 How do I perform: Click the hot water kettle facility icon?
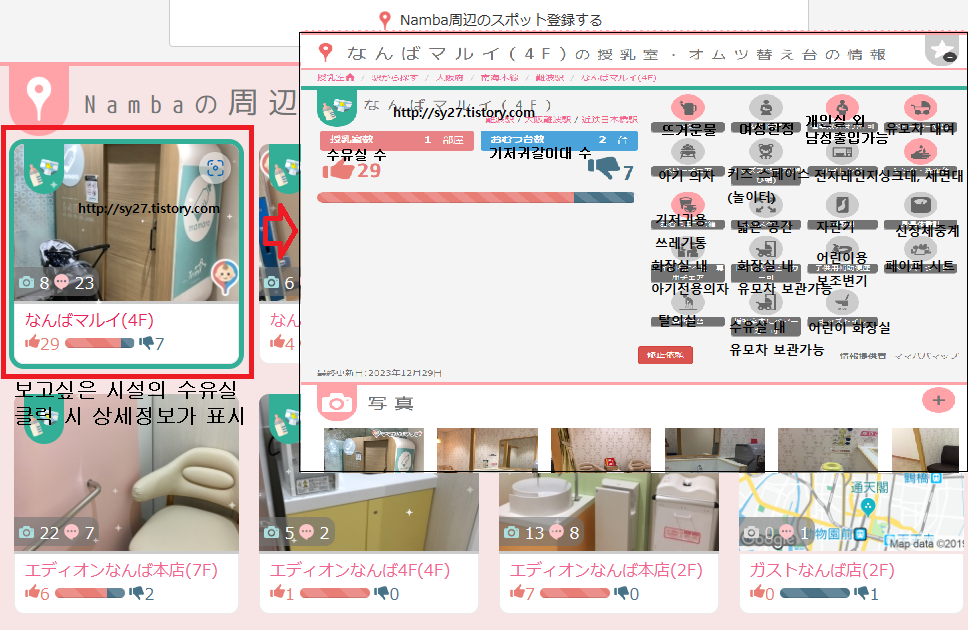click(687, 107)
